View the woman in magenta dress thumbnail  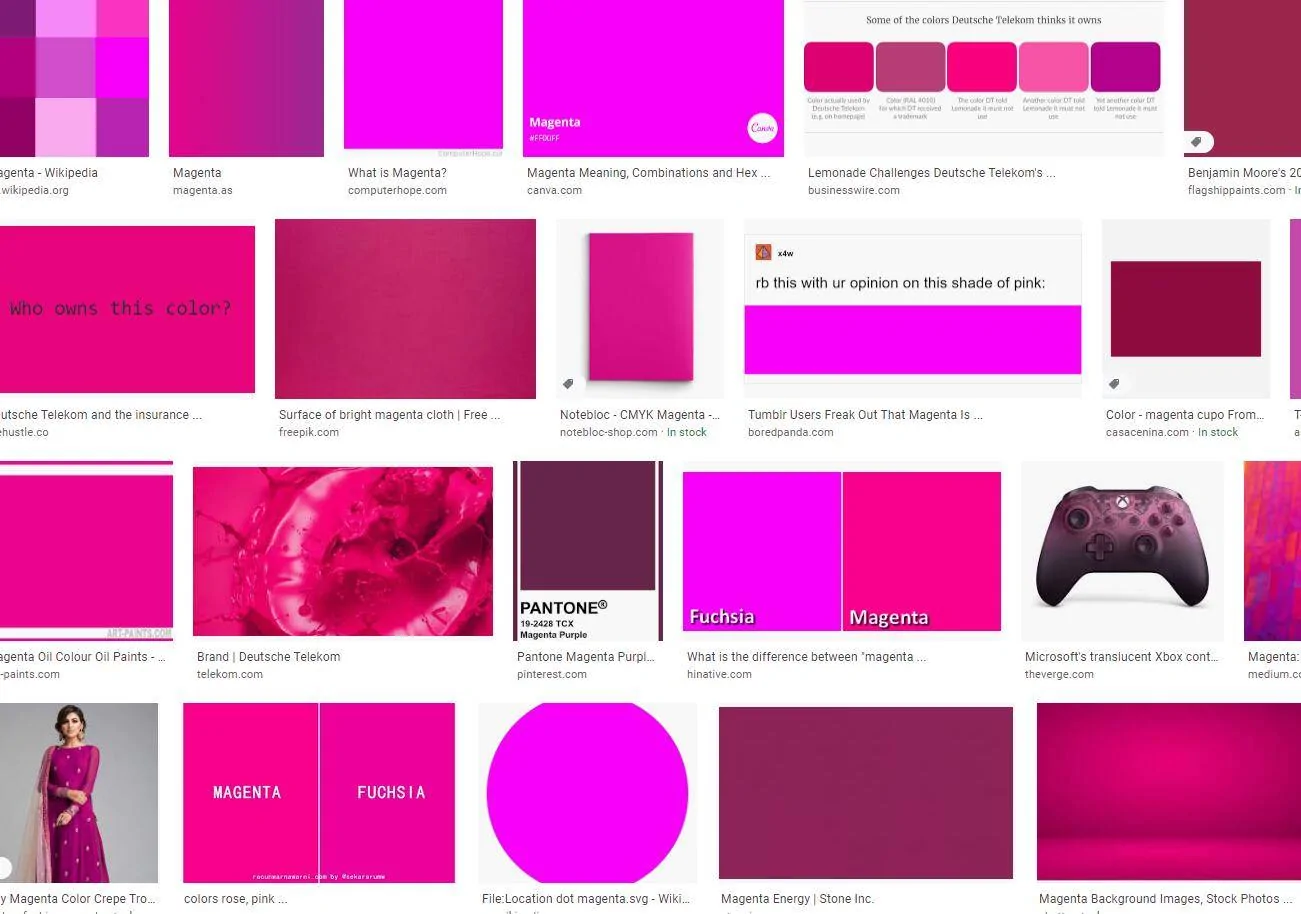pyautogui.click(x=79, y=793)
